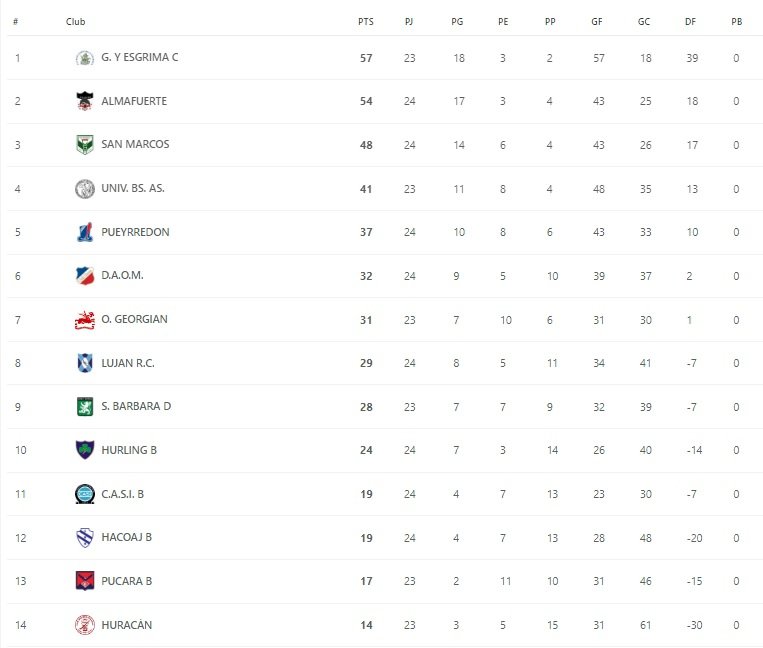The width and height of the screenshot is (763, 648).
Task: Click the GF column header
Action: click(597, 21)
